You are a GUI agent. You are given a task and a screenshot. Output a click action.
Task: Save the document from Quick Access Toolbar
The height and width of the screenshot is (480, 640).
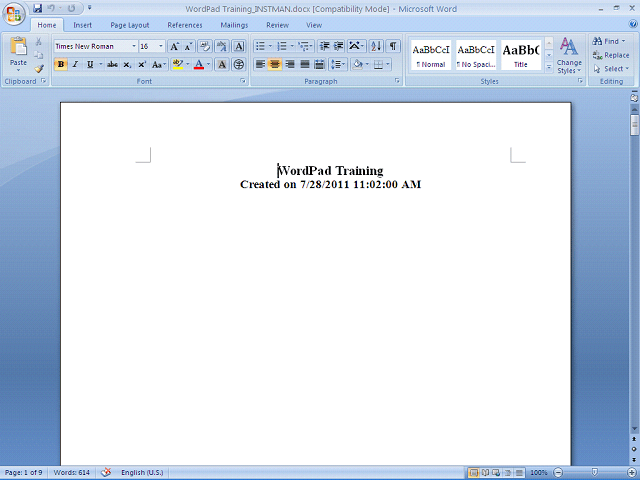pos(38,8)
